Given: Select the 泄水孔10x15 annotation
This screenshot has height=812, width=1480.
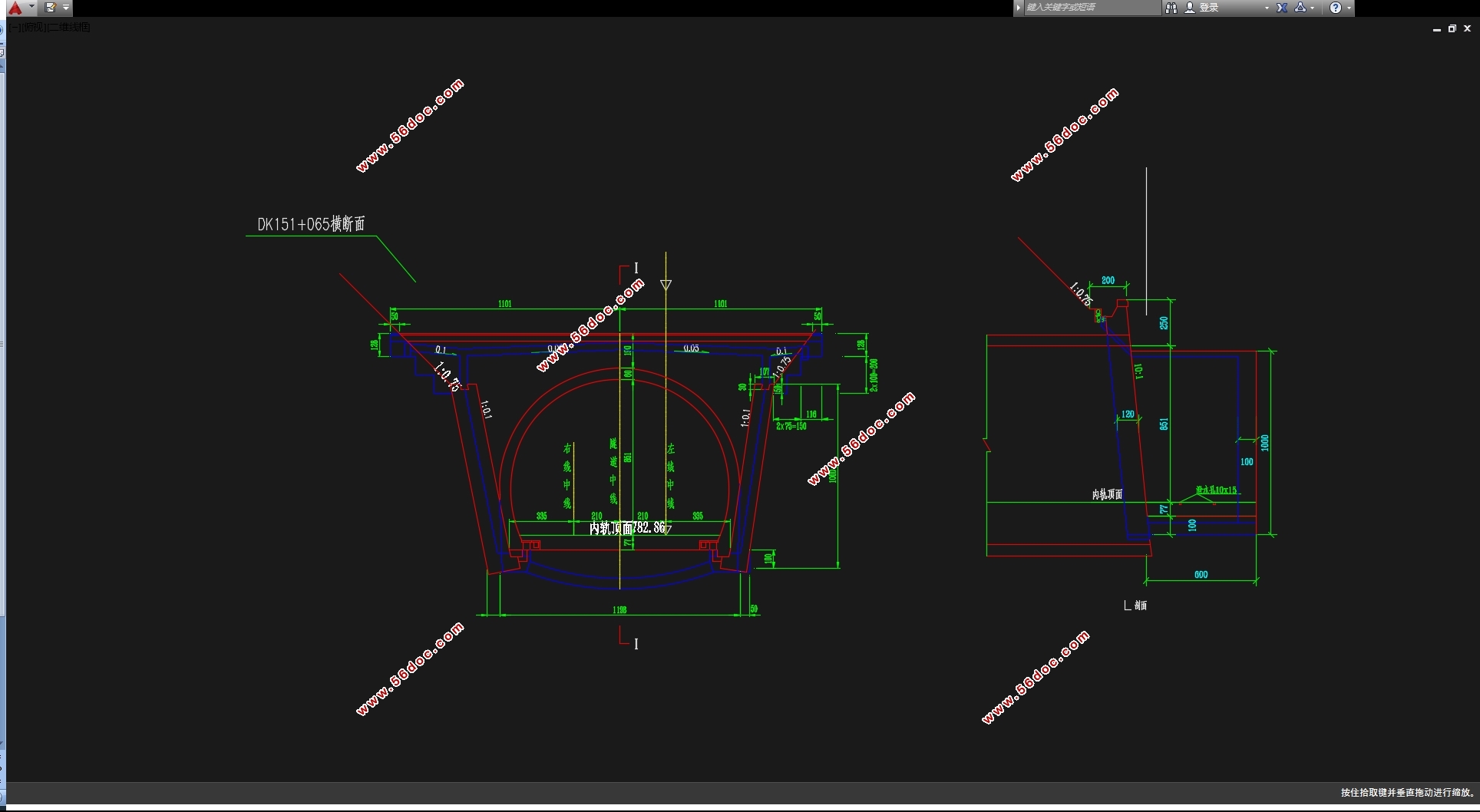Looking at the screenshot, I should tap(1216, 490).
